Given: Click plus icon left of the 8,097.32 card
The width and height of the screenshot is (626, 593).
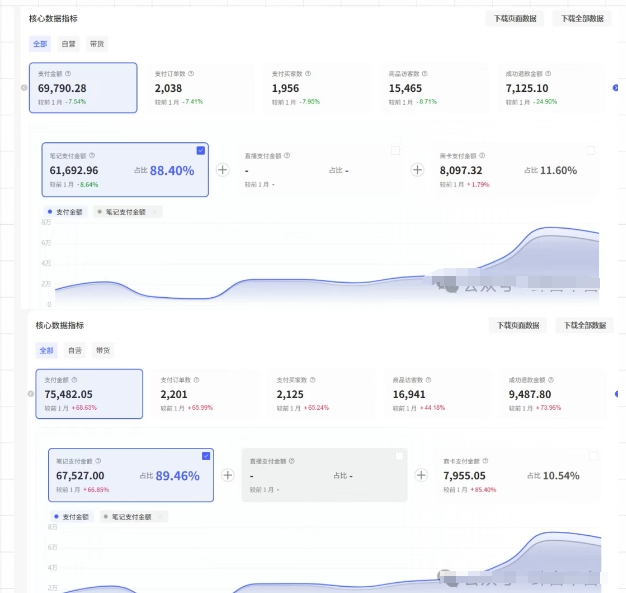Looking at the screenshot, I should [417, 170].
